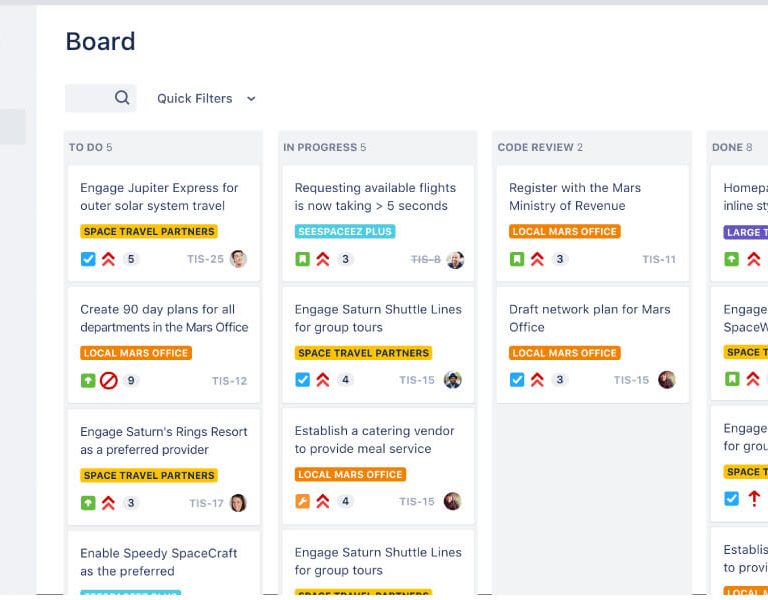Click blue task icon on Draft network plan card

(517, 380)
